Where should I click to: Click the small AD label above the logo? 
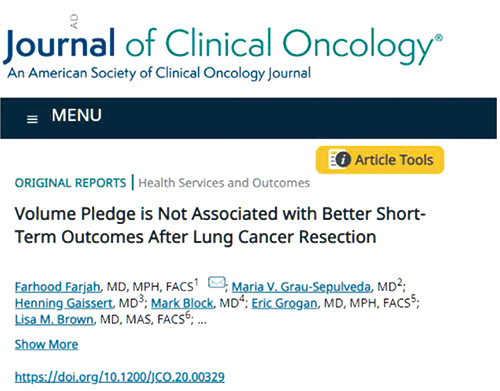tap(74, 21)
